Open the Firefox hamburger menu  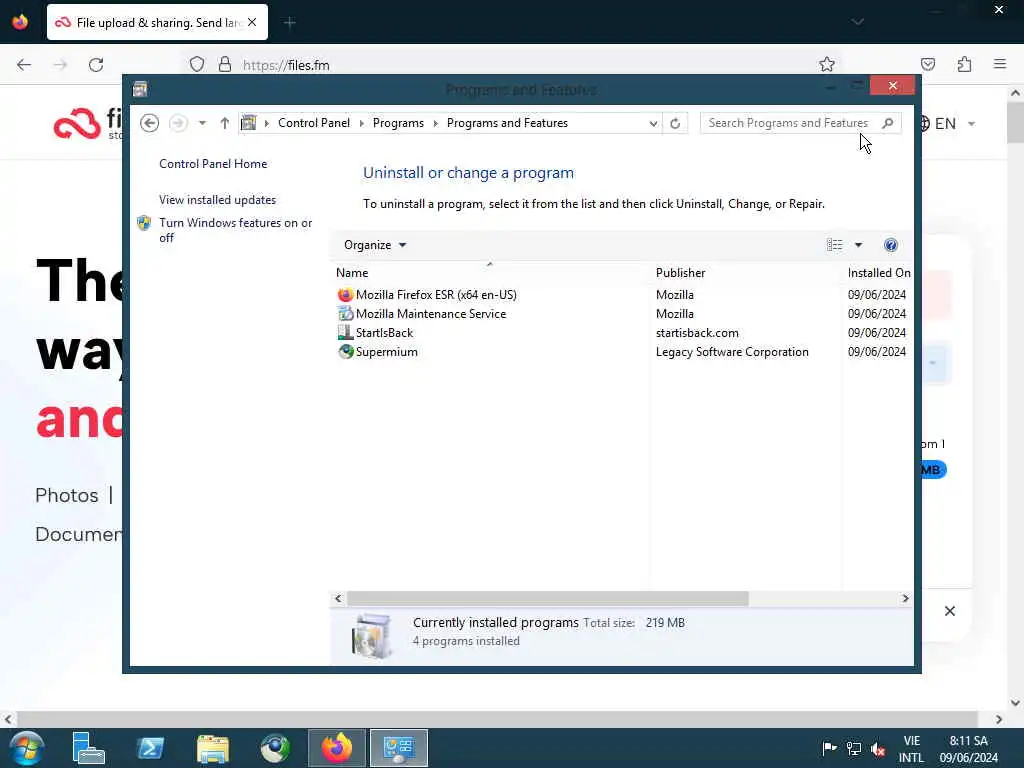1000,64
